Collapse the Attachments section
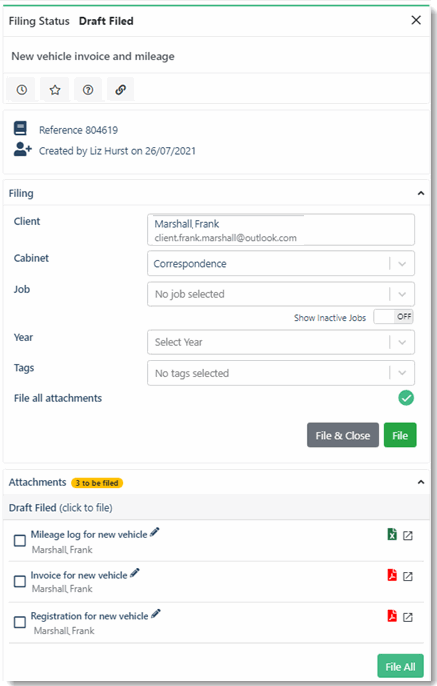Screen dimensions: 437x686 pos(421,482)
